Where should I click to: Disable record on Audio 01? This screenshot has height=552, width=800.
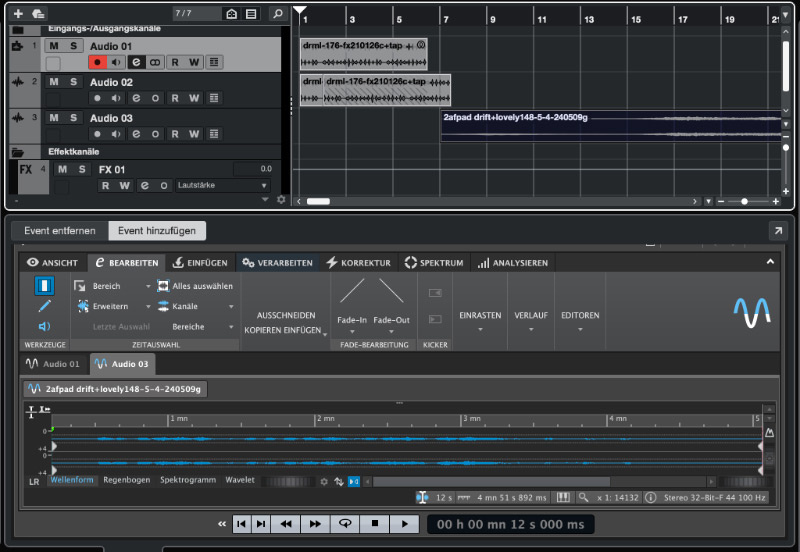coord(97,62)
